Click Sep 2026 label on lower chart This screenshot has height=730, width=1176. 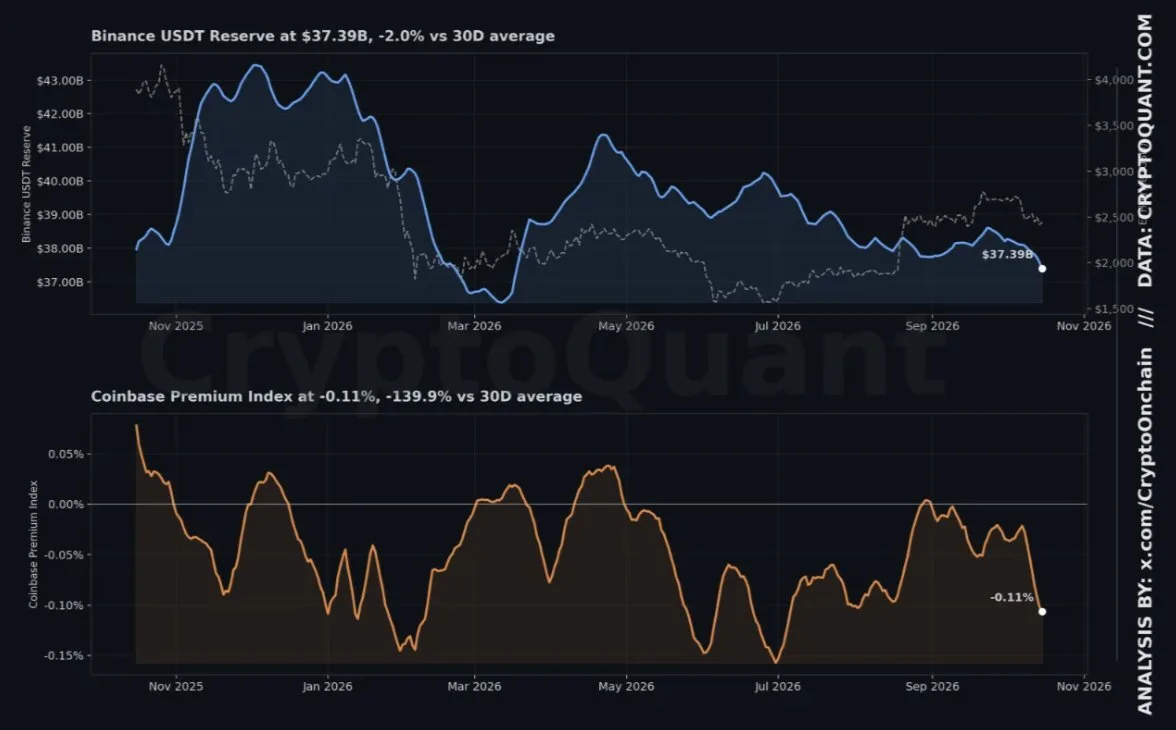tap(932, 686)
